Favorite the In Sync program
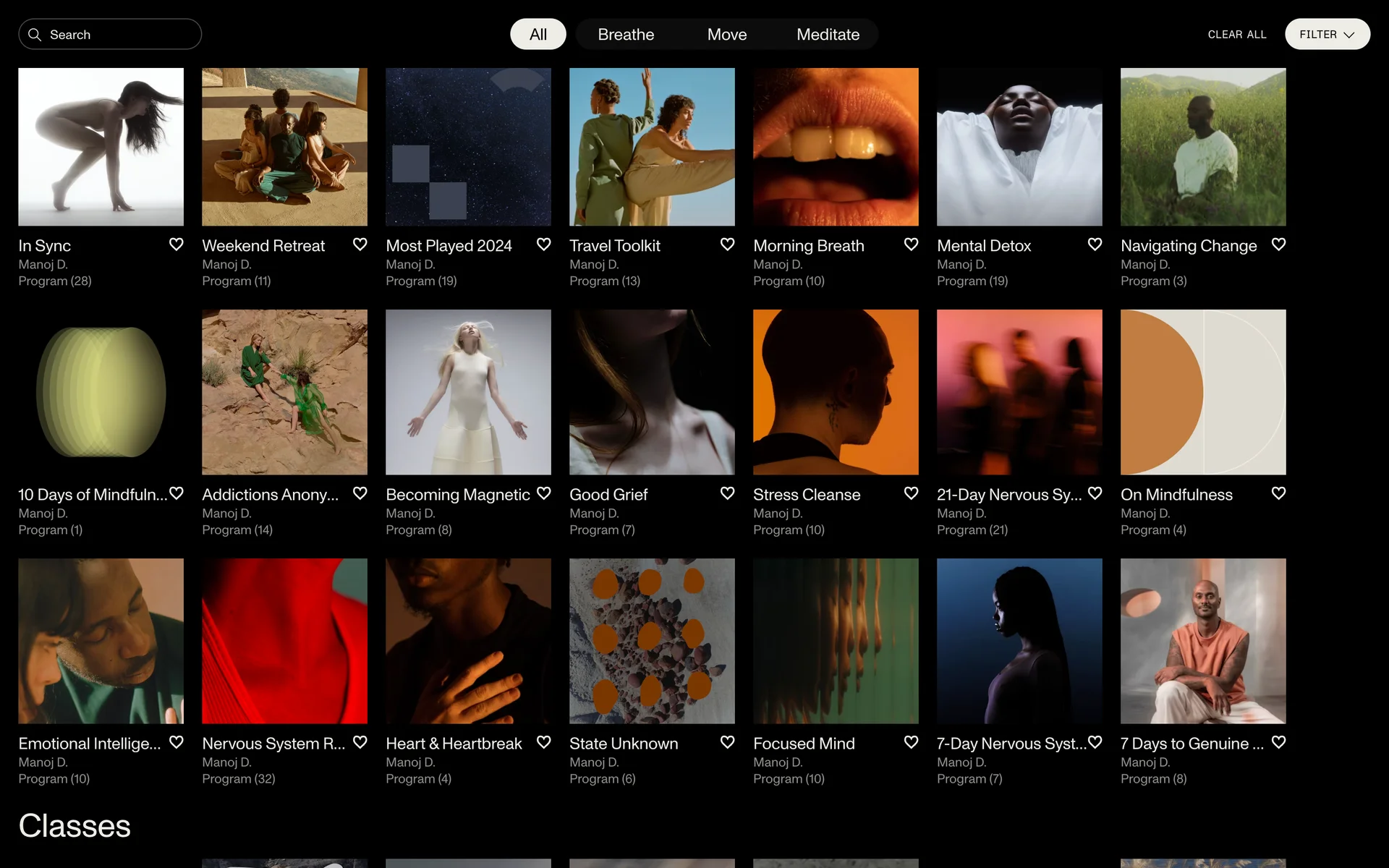The height and width of the screenshot is (868, 1389). 176,244
